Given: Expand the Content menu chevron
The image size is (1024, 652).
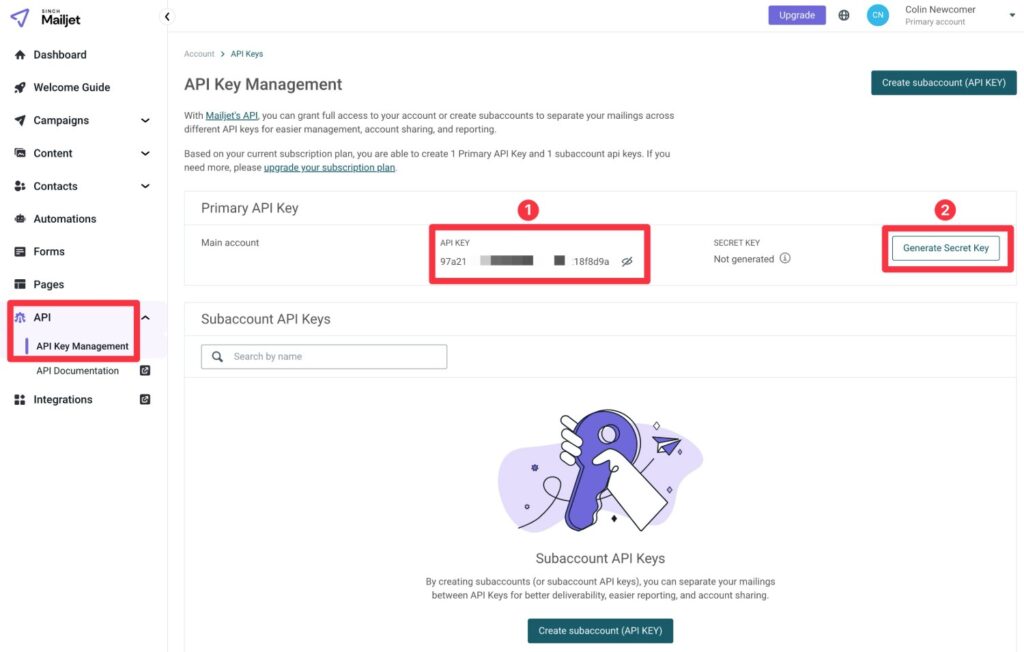Looking at the screenshot, I should coord(145,154).
